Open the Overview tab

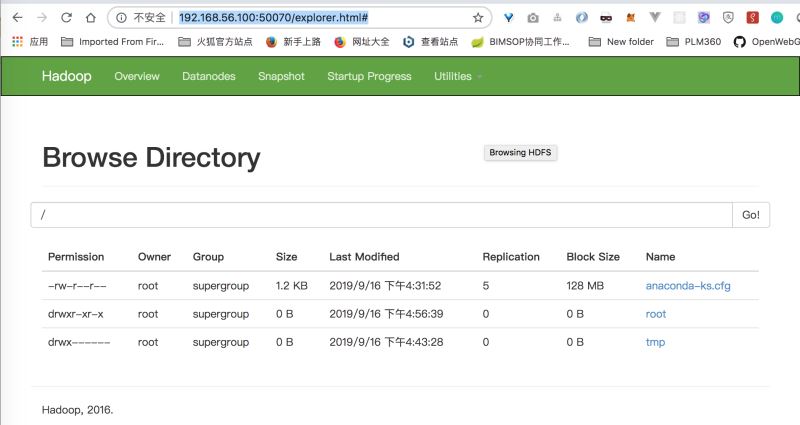click(137, 77)
